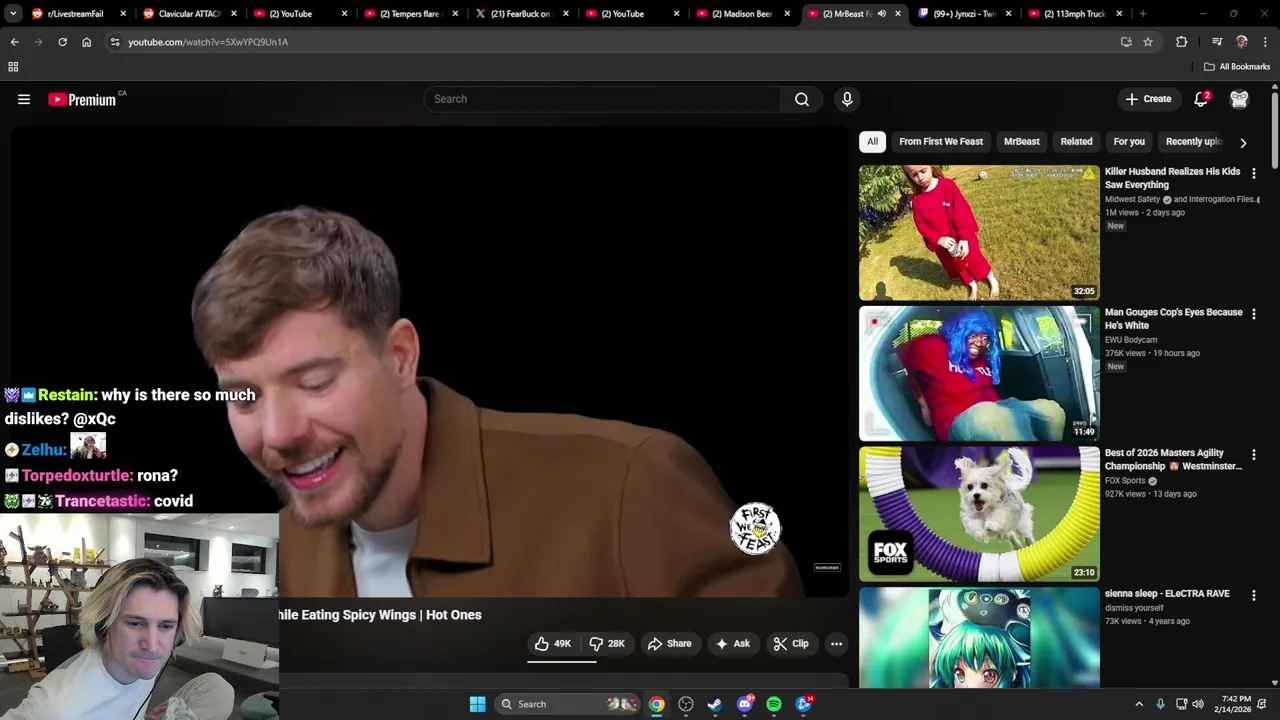Screen dimensions: 1280x720
Task: Open the Chrome three-dot menu
Action: pos(1266,42)
